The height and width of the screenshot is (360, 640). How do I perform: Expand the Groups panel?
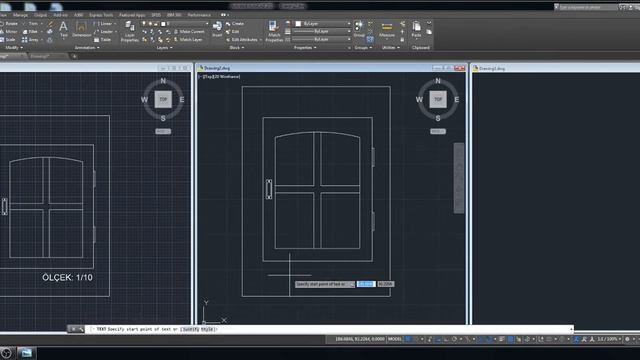coord(363,48)
